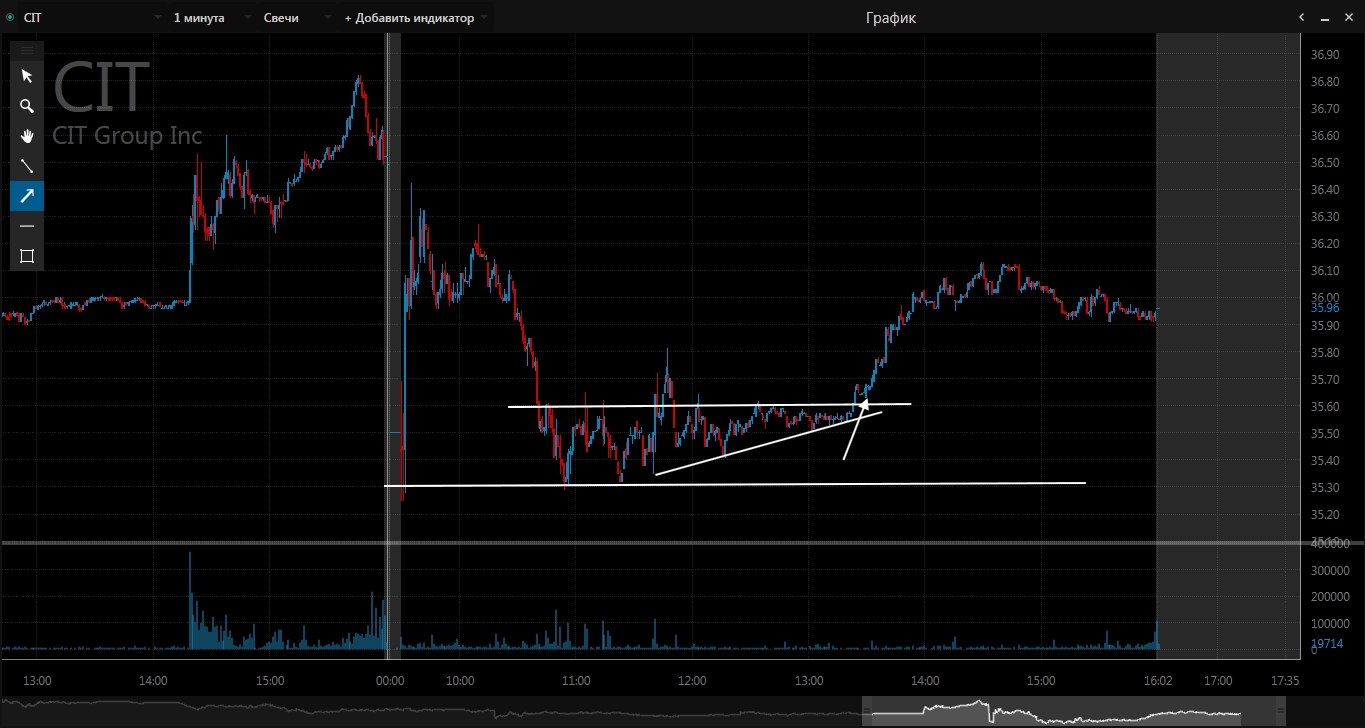Select the pointer cursor tool
Viewport: 1365px width, 728px height.
pos(27,76)
